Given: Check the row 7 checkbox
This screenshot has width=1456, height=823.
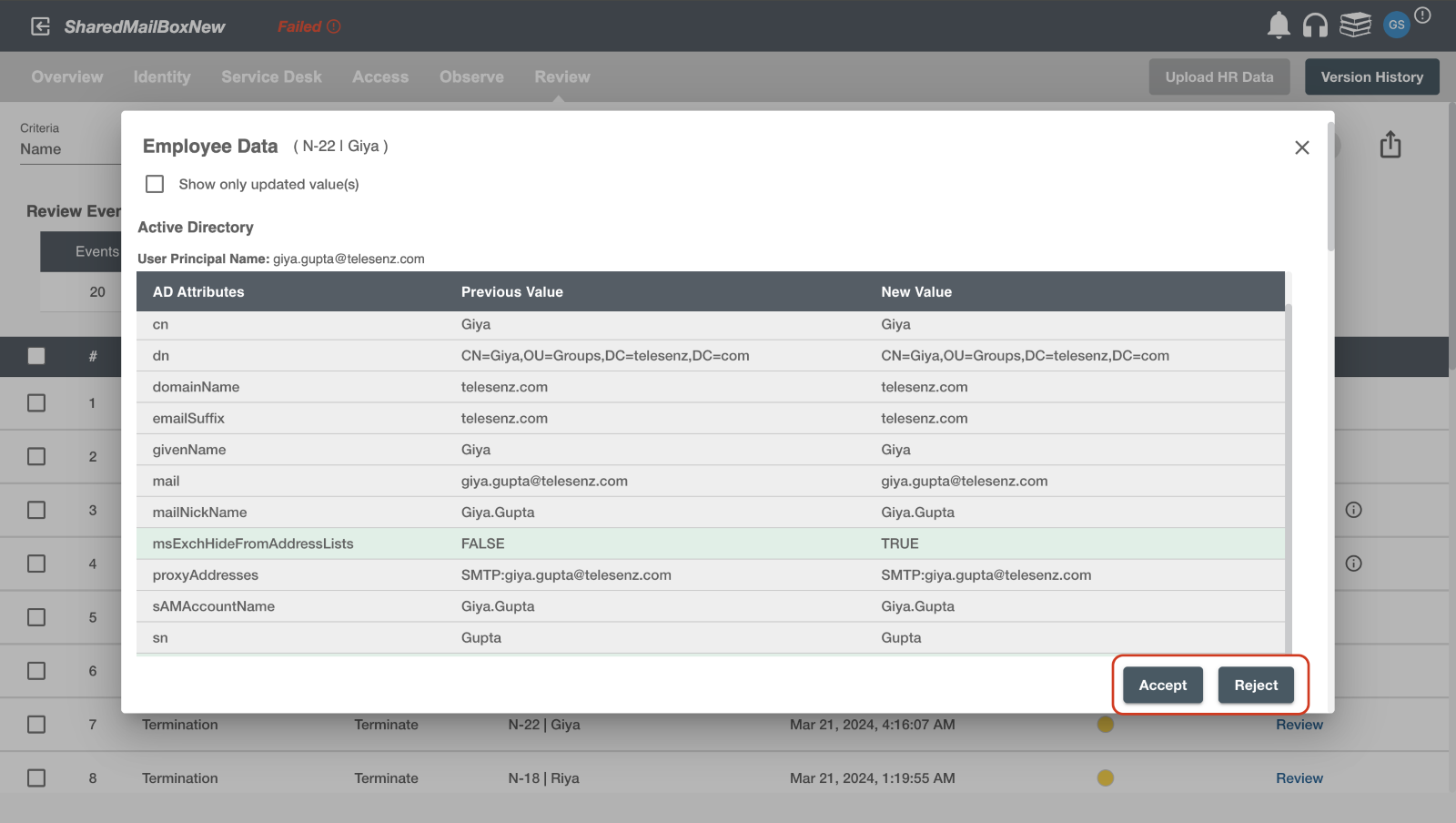Looking at the screenshot, I should click(36, 725).
